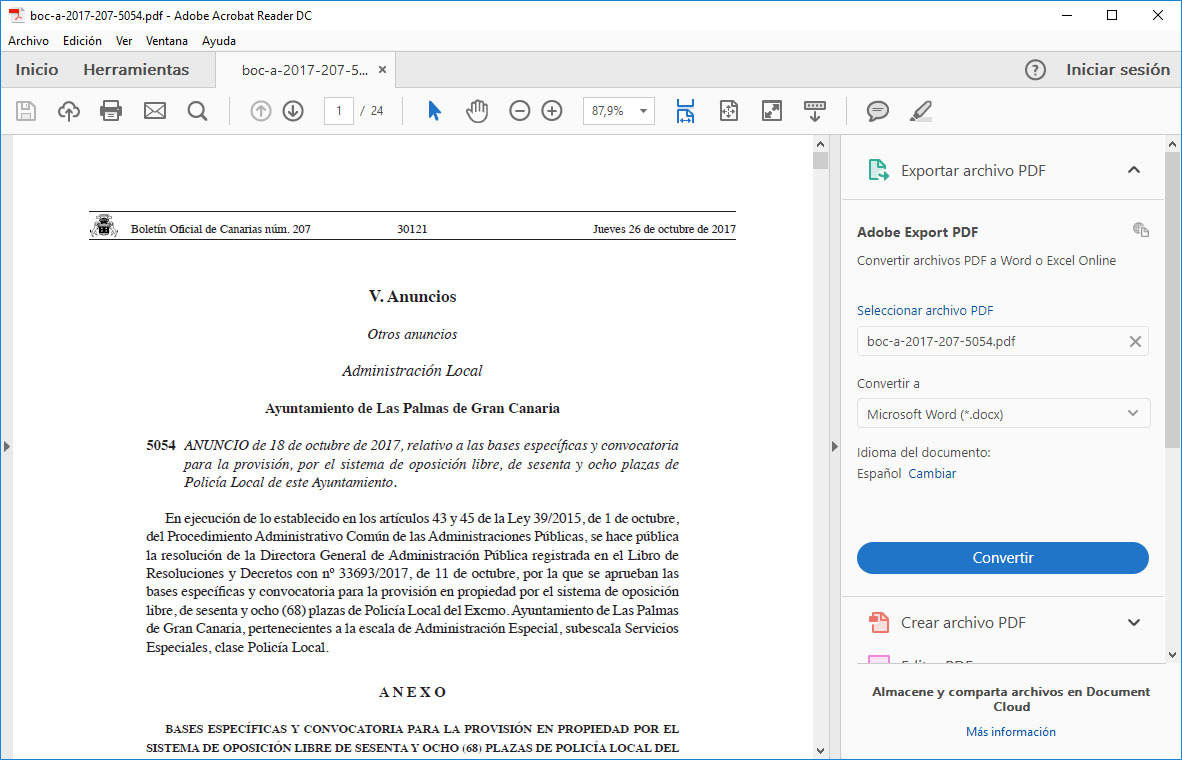The image size is (1182, 760).
Task: Expand the Crear archivo PDF section
Action: [1134, 622]
